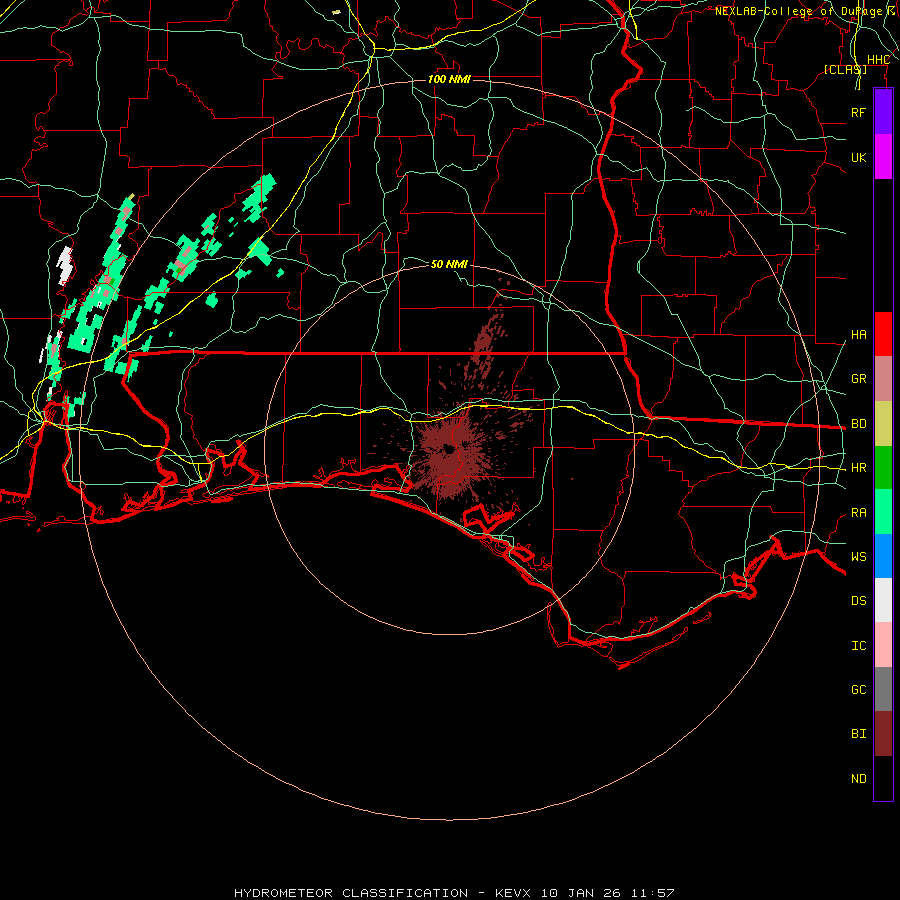Click the red HA legend swatch
This screenshot has height=900, width=900.
(x=883, y=334)
